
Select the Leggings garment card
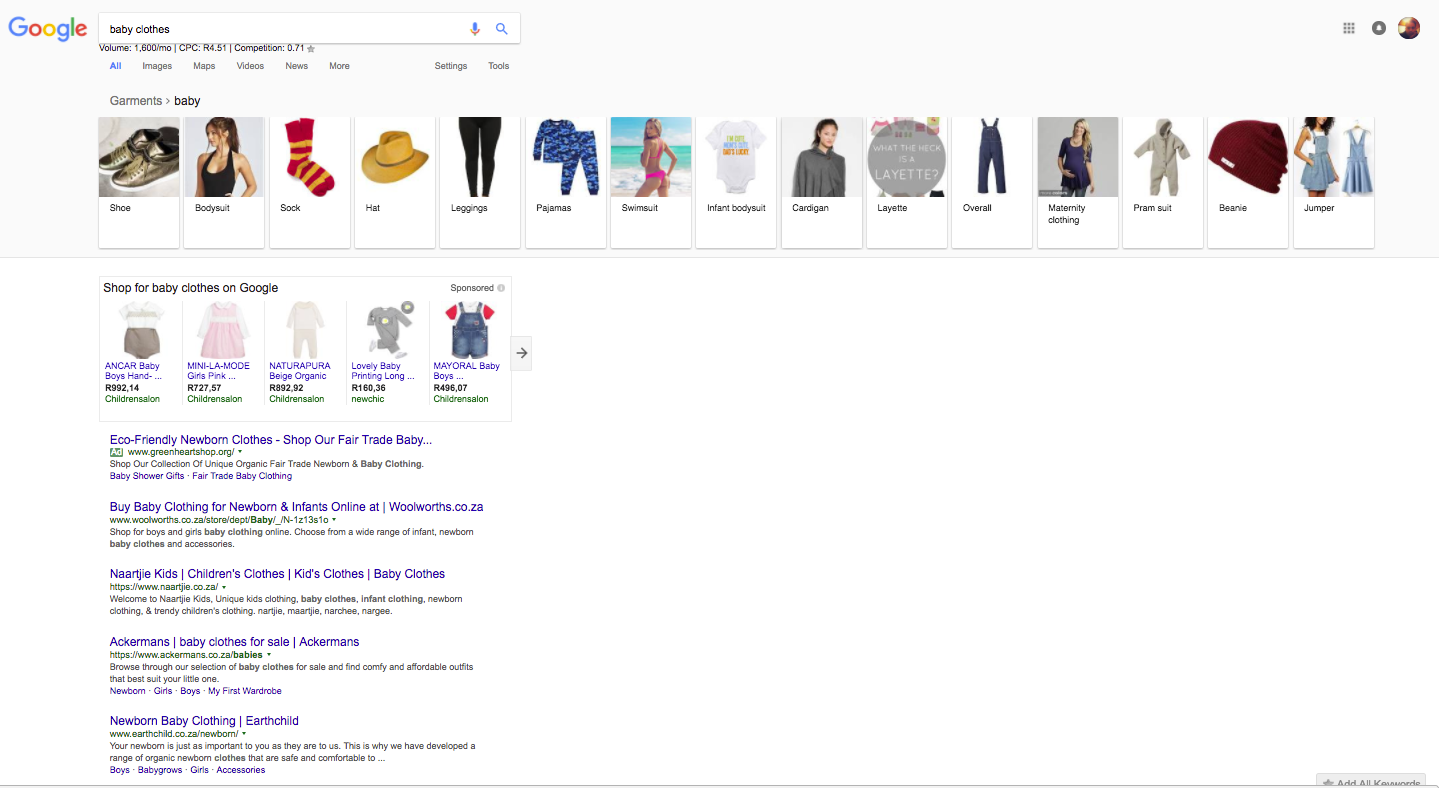[x=480, y=182]
